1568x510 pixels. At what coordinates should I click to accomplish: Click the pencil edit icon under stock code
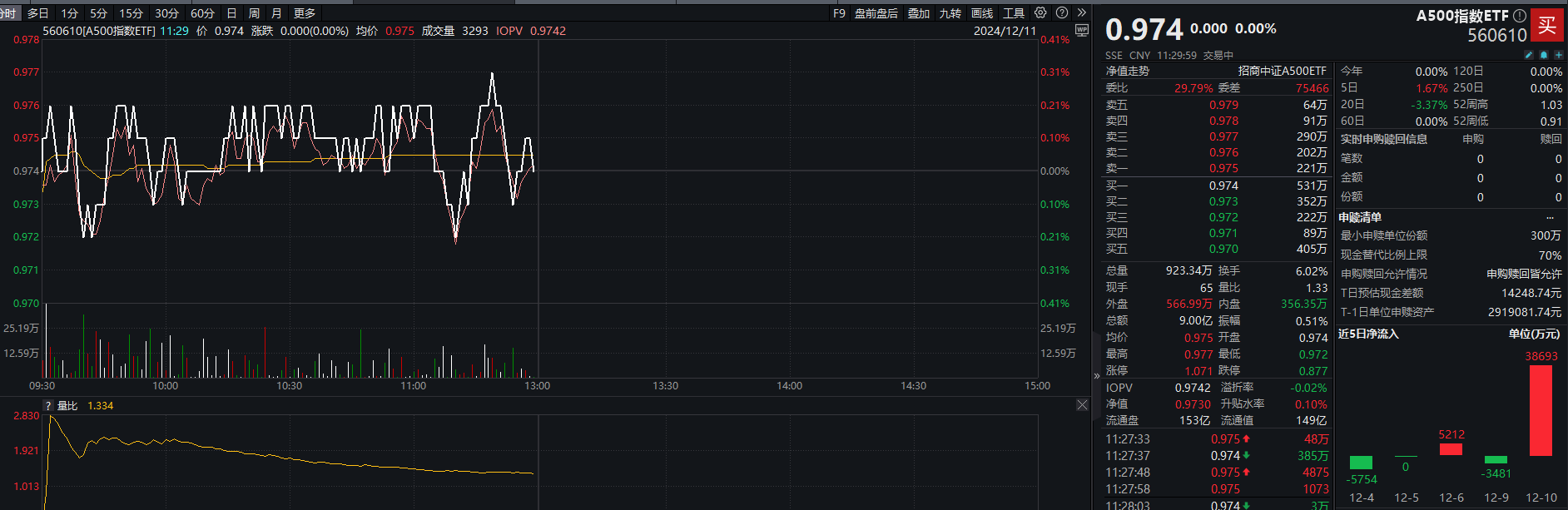point(1529,55)
